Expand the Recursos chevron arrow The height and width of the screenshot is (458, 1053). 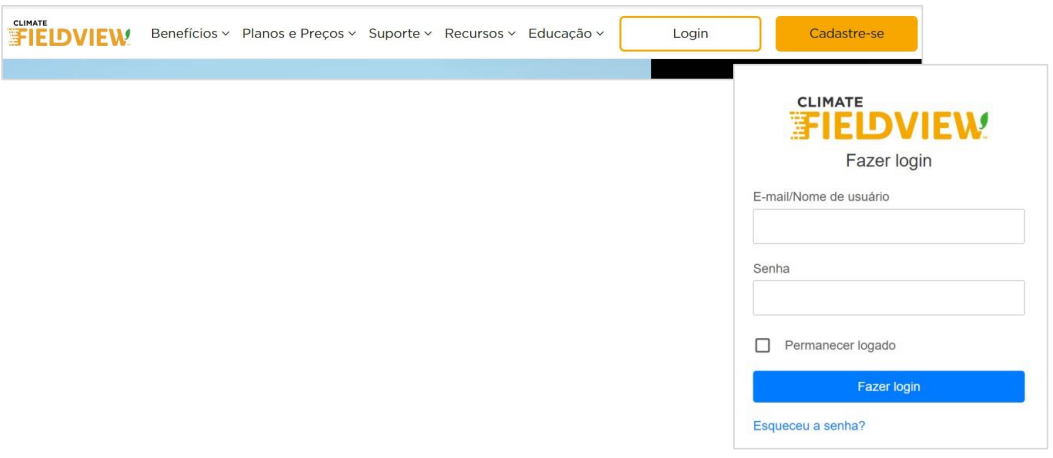click(512, 34)
